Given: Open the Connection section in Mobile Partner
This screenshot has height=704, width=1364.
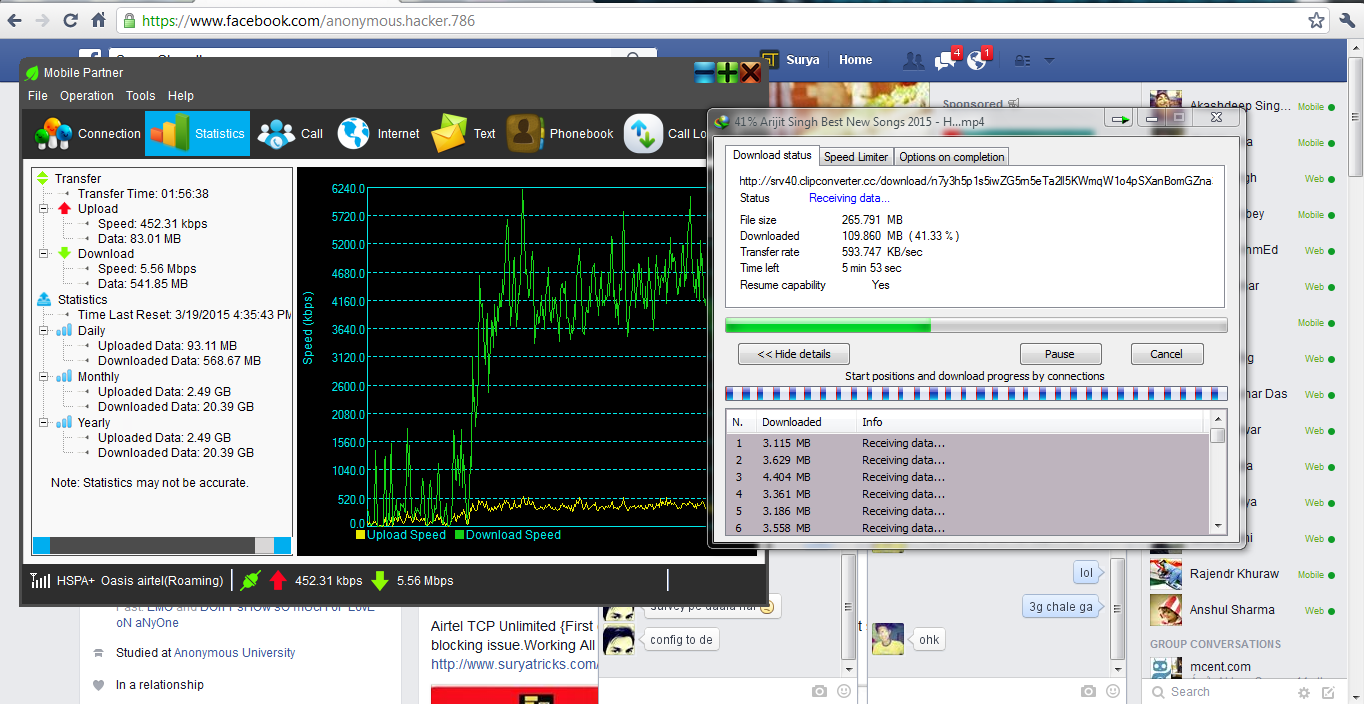Looking at the screenshot, I should 87,133.
